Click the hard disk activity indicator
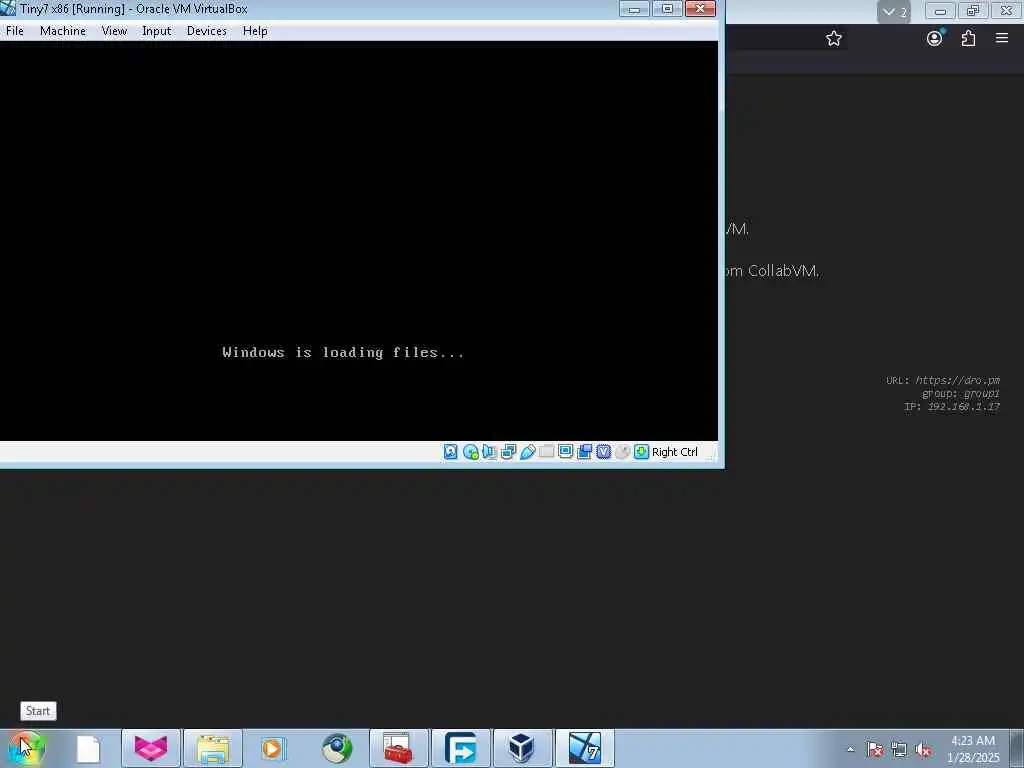This screenshot has height=768, width=1024. [451, 452]
